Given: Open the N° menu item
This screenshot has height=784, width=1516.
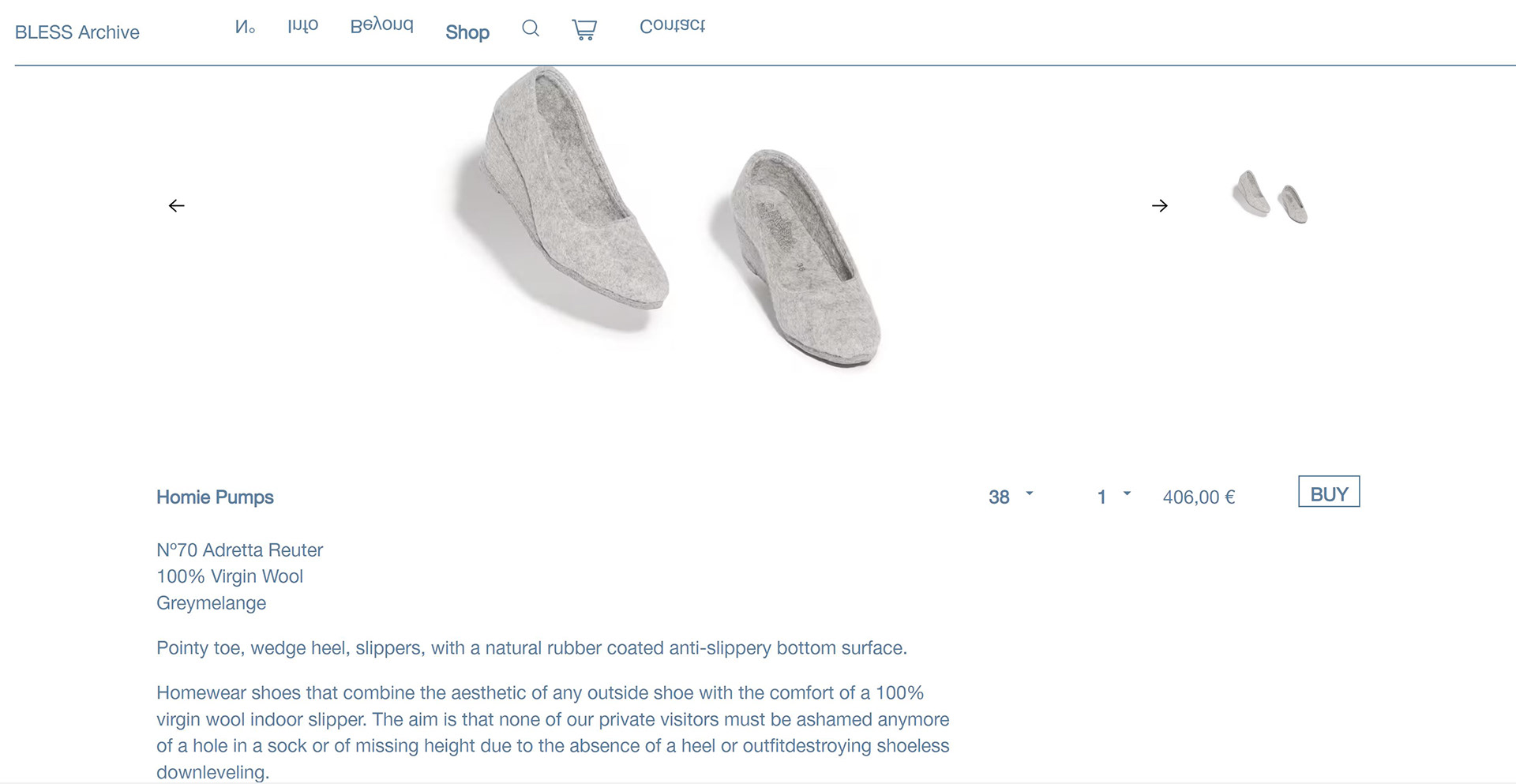Looking at the screenshot, I should pyautogui.click(x=245, y=26).
